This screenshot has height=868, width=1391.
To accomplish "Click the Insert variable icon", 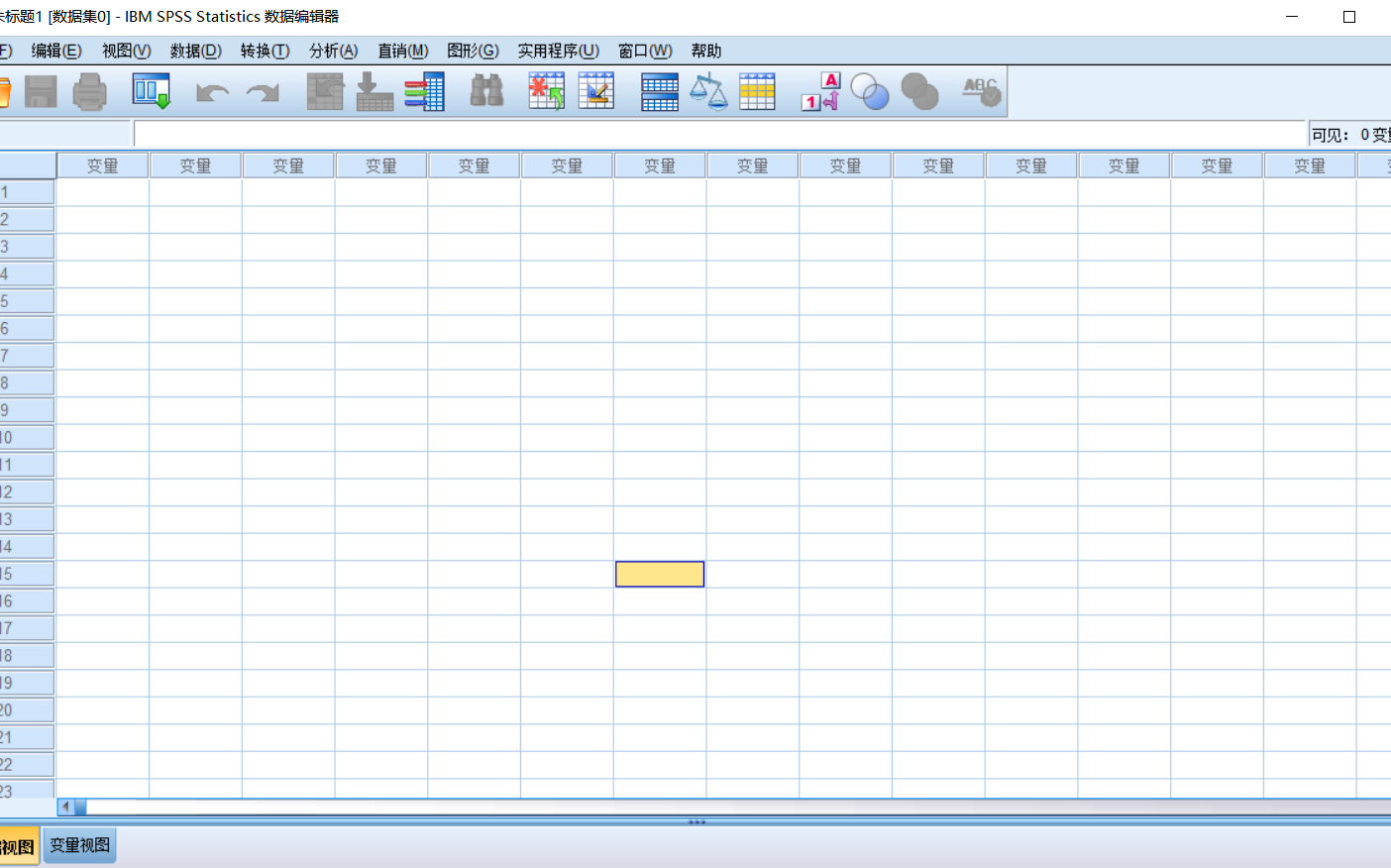I will click(596, 92).
